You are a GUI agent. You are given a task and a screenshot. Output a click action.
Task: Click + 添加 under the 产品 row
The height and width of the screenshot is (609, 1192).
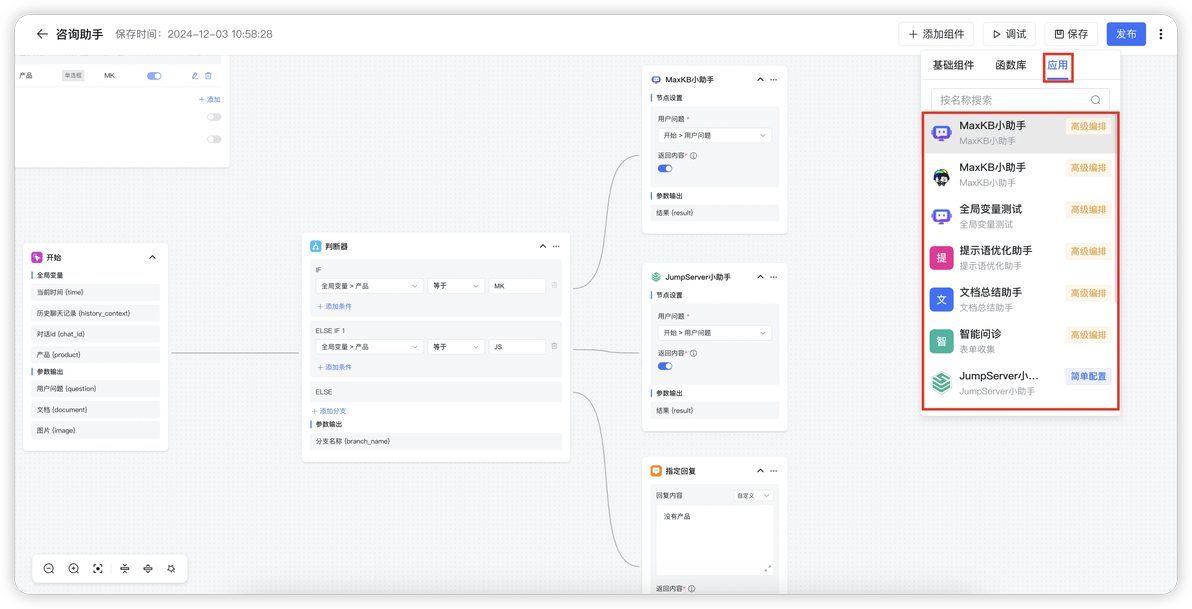coord(209,100)
